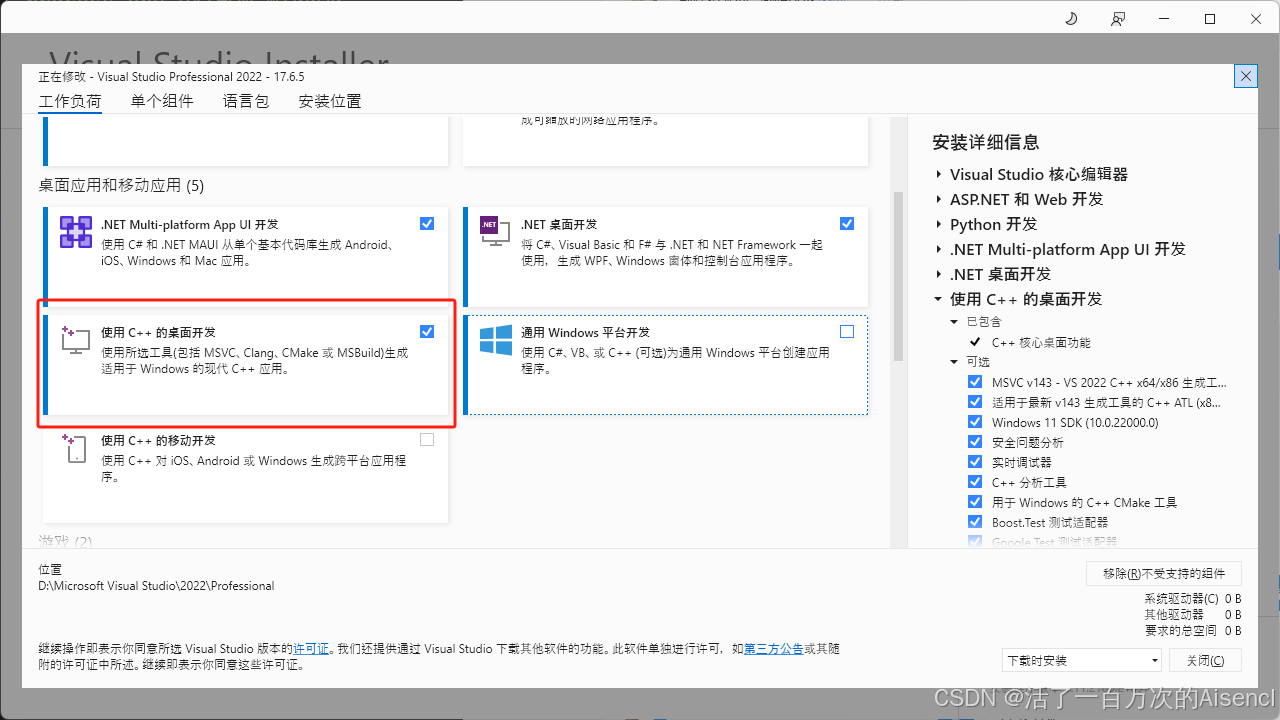Switch to the 单个组件 tab
The image size is (1280, 720).
click(x=162, y=101)
